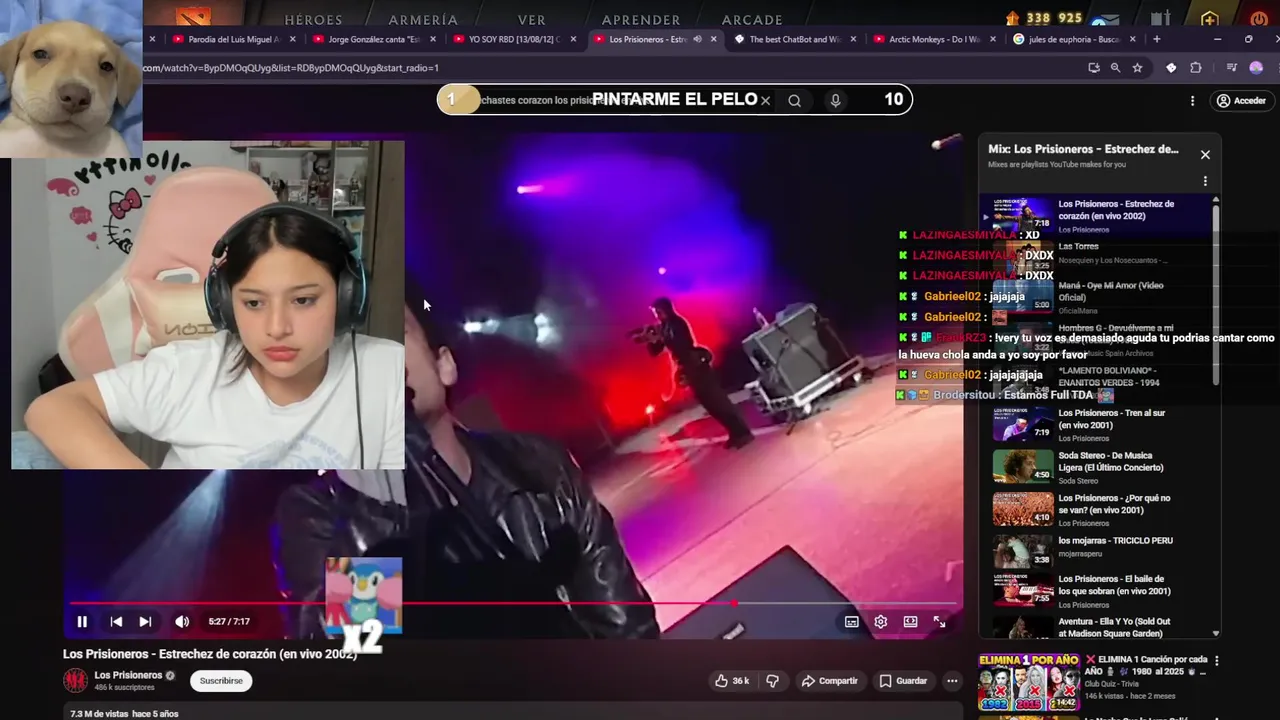
Task: Open a new browser tab
Action: click(x=1157, y=39)
